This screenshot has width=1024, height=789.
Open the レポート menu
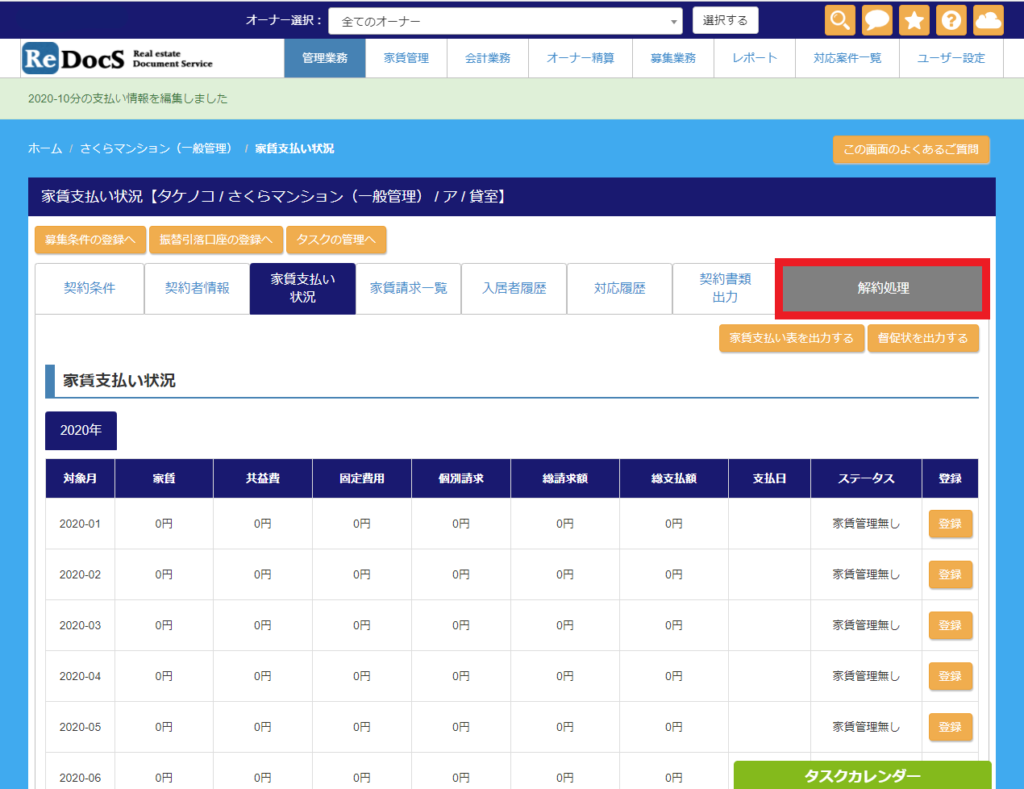pos(755,58)
